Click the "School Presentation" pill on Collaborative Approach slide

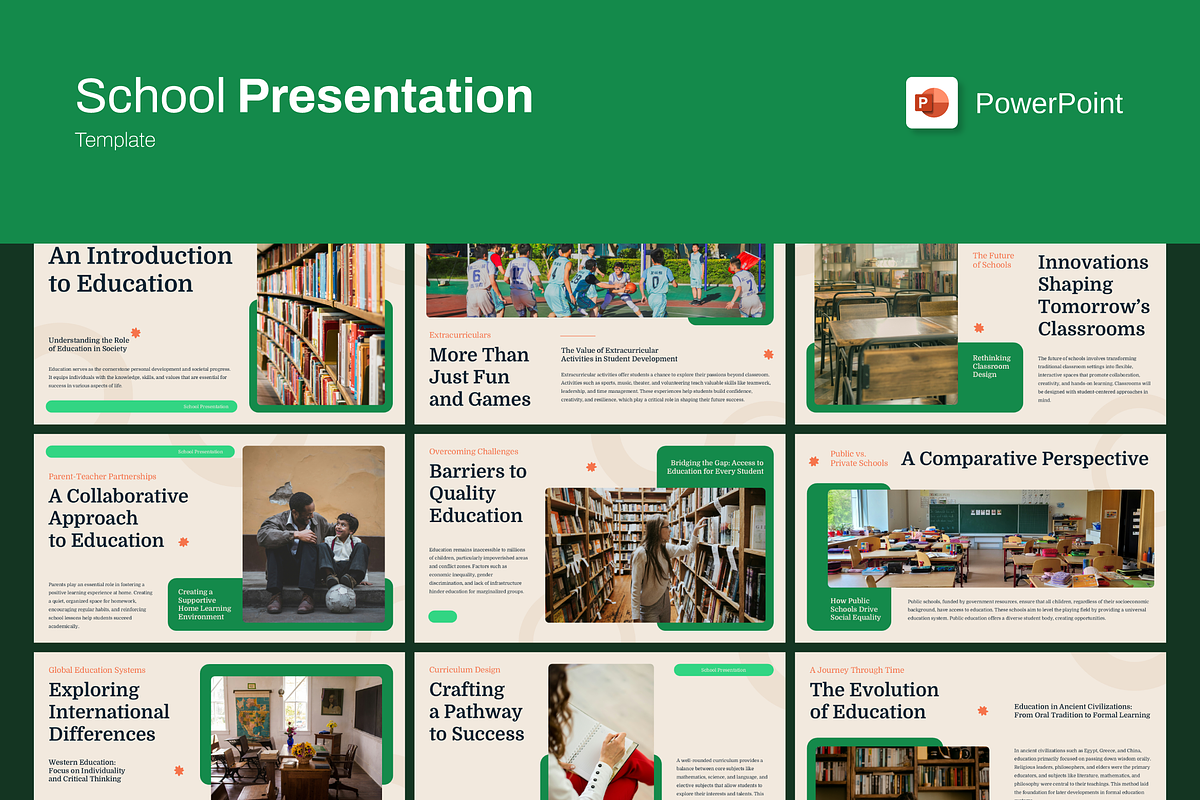point(140,452)
